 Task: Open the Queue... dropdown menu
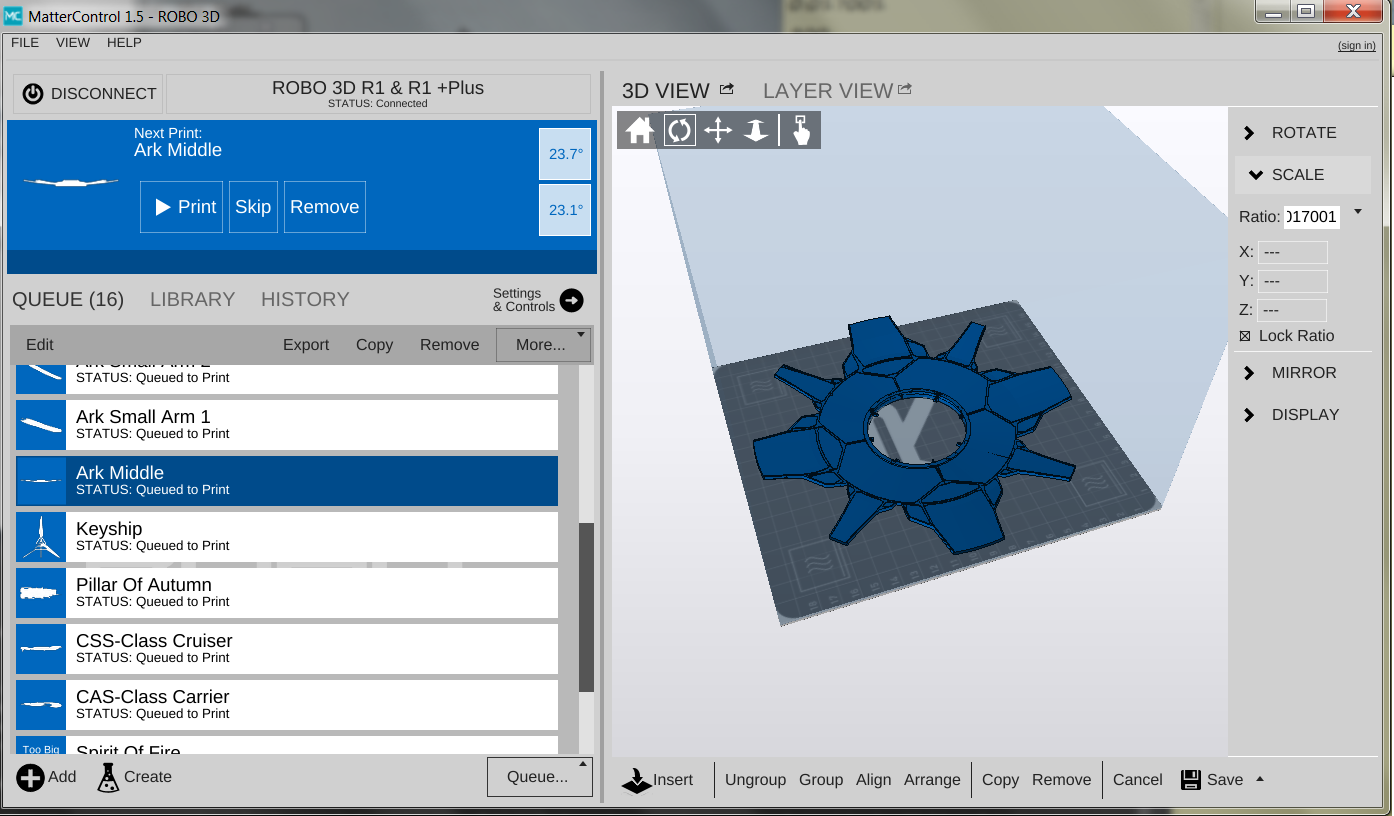coord(540,777)
